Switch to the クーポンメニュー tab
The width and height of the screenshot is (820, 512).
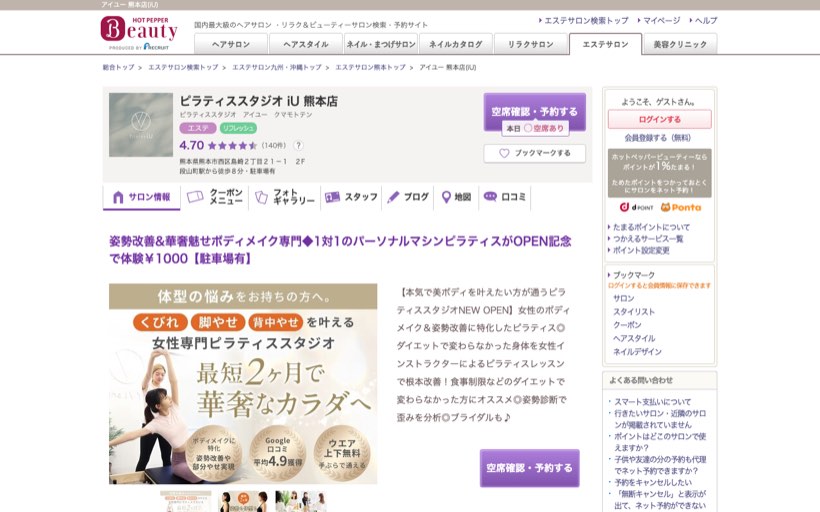coord(215,197)
